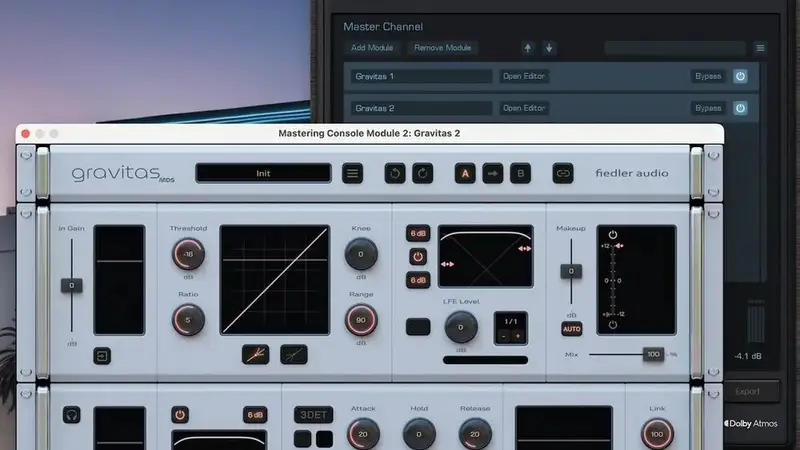This screenshot has width=800, height=450.
Task: Click Remove Module in Master Channel window
Action: pyautogui.click(x=442, y=47)
